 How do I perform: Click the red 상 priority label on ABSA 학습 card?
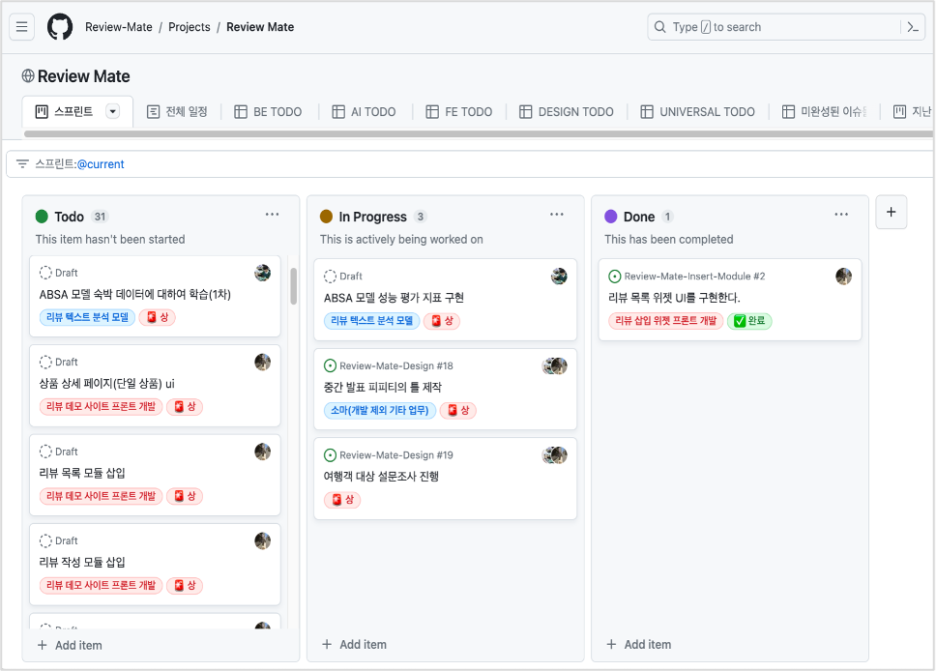tap(158, 317)
